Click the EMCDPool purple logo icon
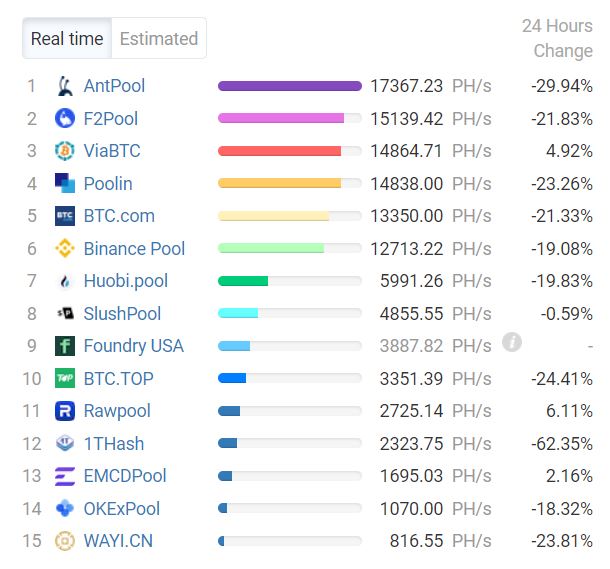 pos(65,476)
